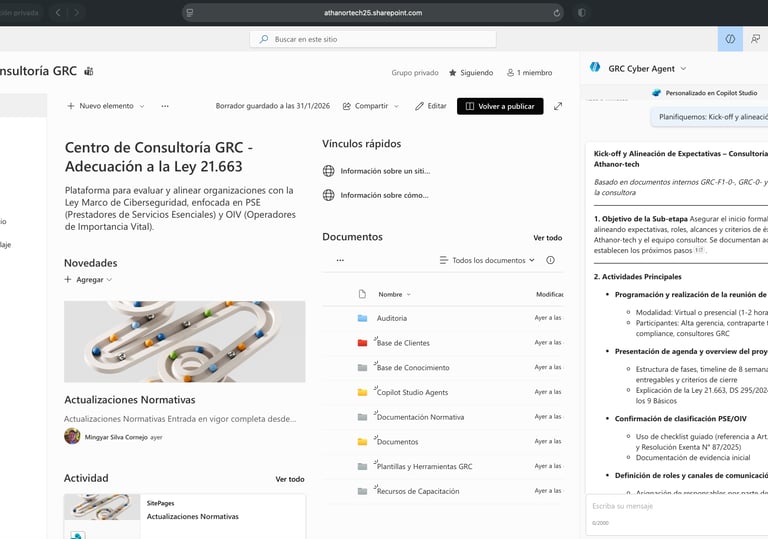Open Actualizaciones Normativas news headline
This screenshot has height=539, width=768.
pos(130,400)
